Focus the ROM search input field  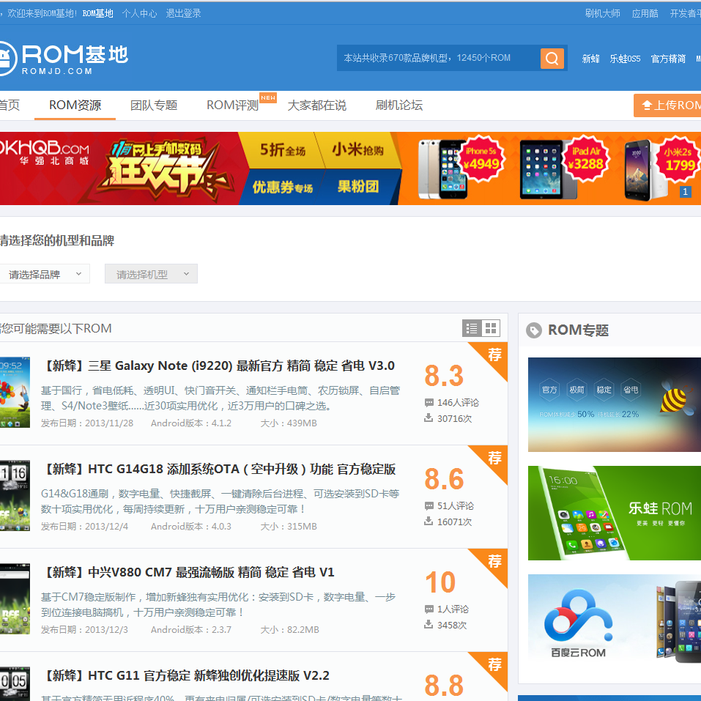click(x=438, y=58)
